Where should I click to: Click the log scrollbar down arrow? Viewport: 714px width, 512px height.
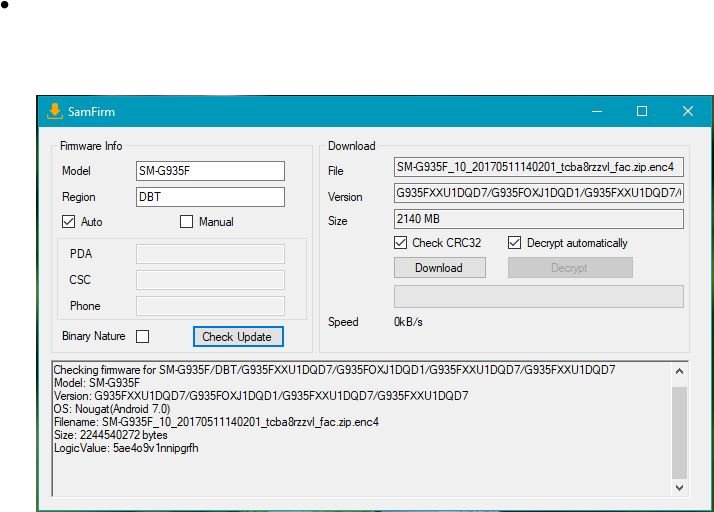coord(679,487)
